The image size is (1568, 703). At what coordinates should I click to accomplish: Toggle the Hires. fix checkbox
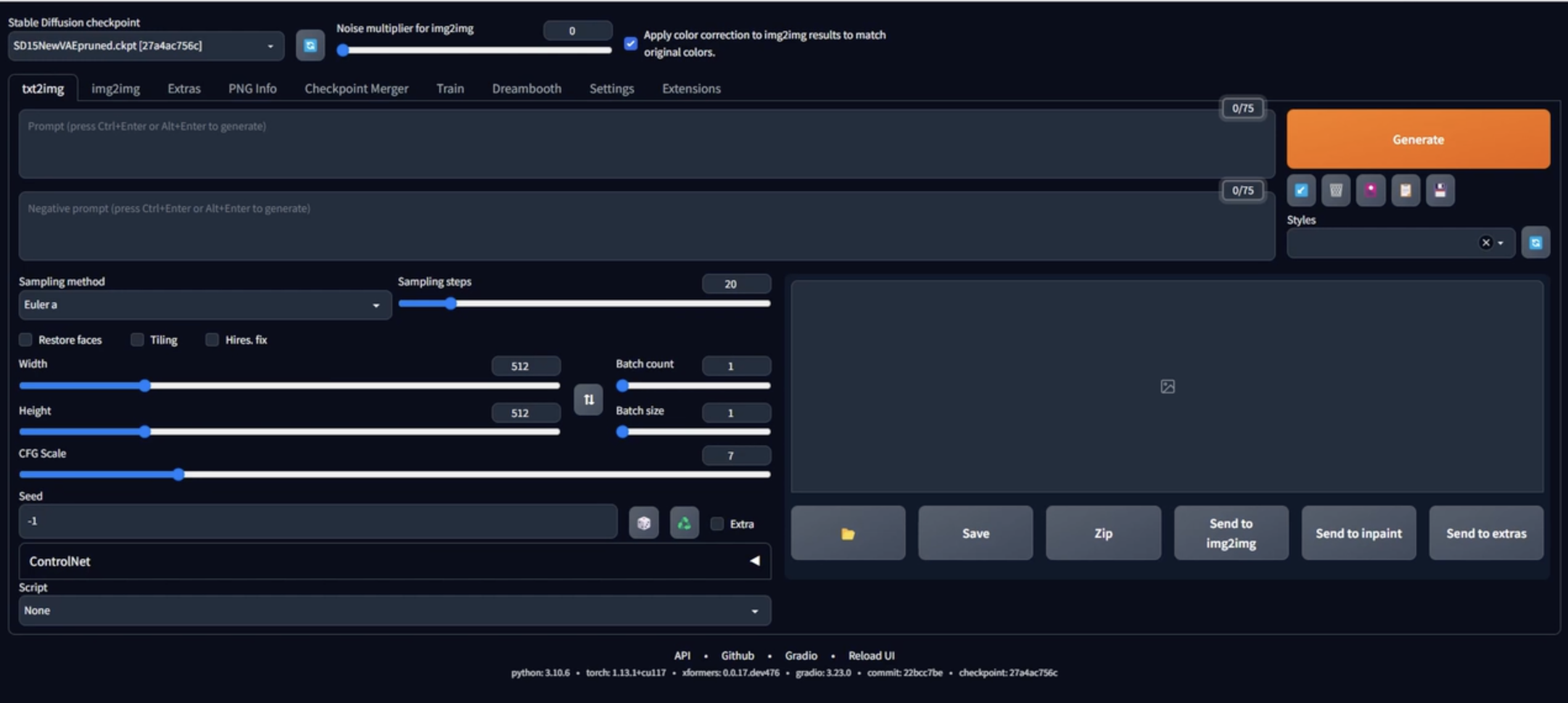click(212, 340)
